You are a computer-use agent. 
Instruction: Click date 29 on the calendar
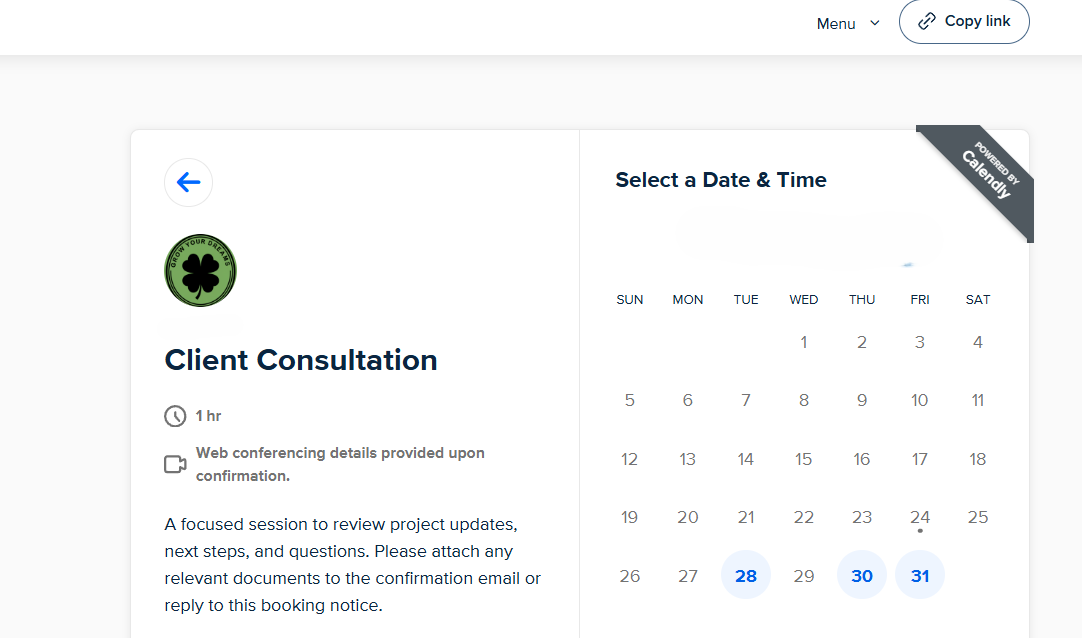pyautogui.click(x=804, y=575)
